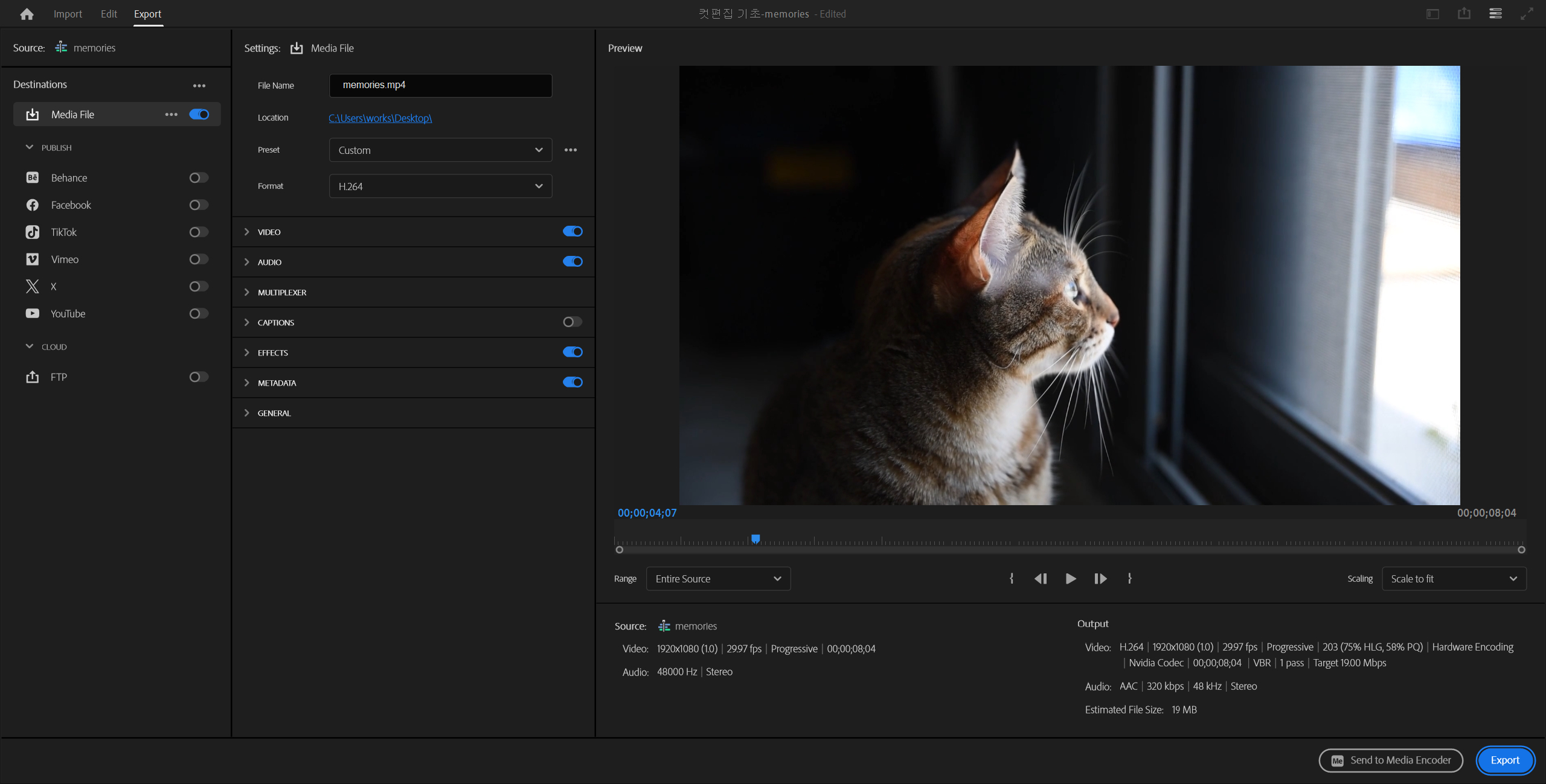Open the workspaces menu icon

coord(1495,13)
